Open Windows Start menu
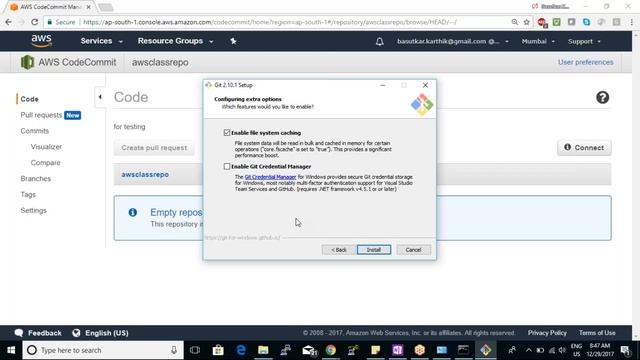 pos(11,350)
